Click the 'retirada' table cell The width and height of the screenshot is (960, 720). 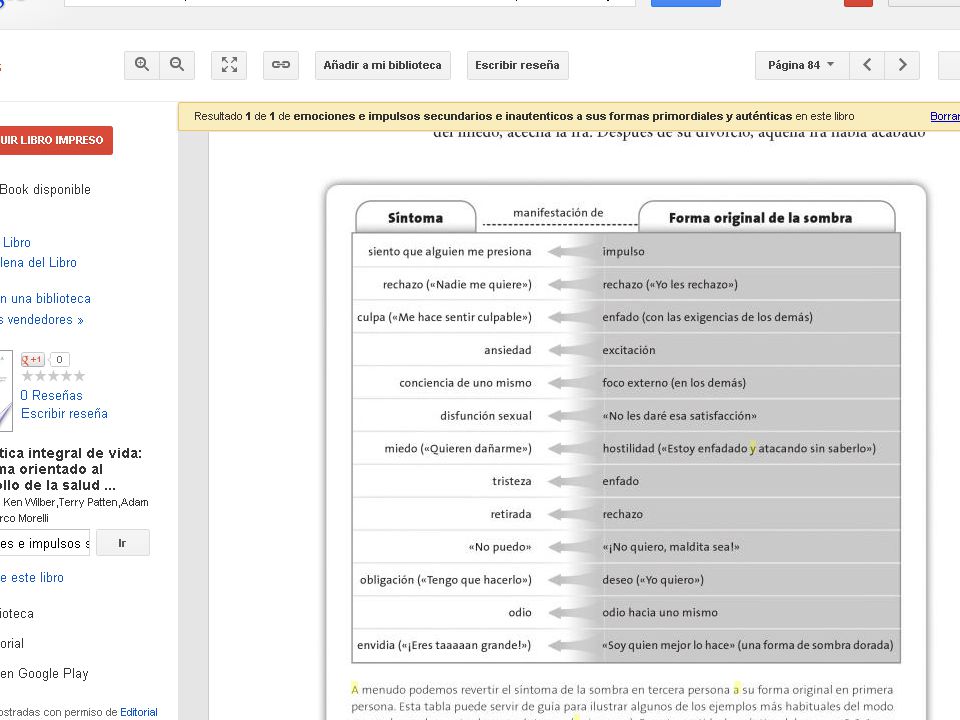pyautogui.click(x=511, y=514)
